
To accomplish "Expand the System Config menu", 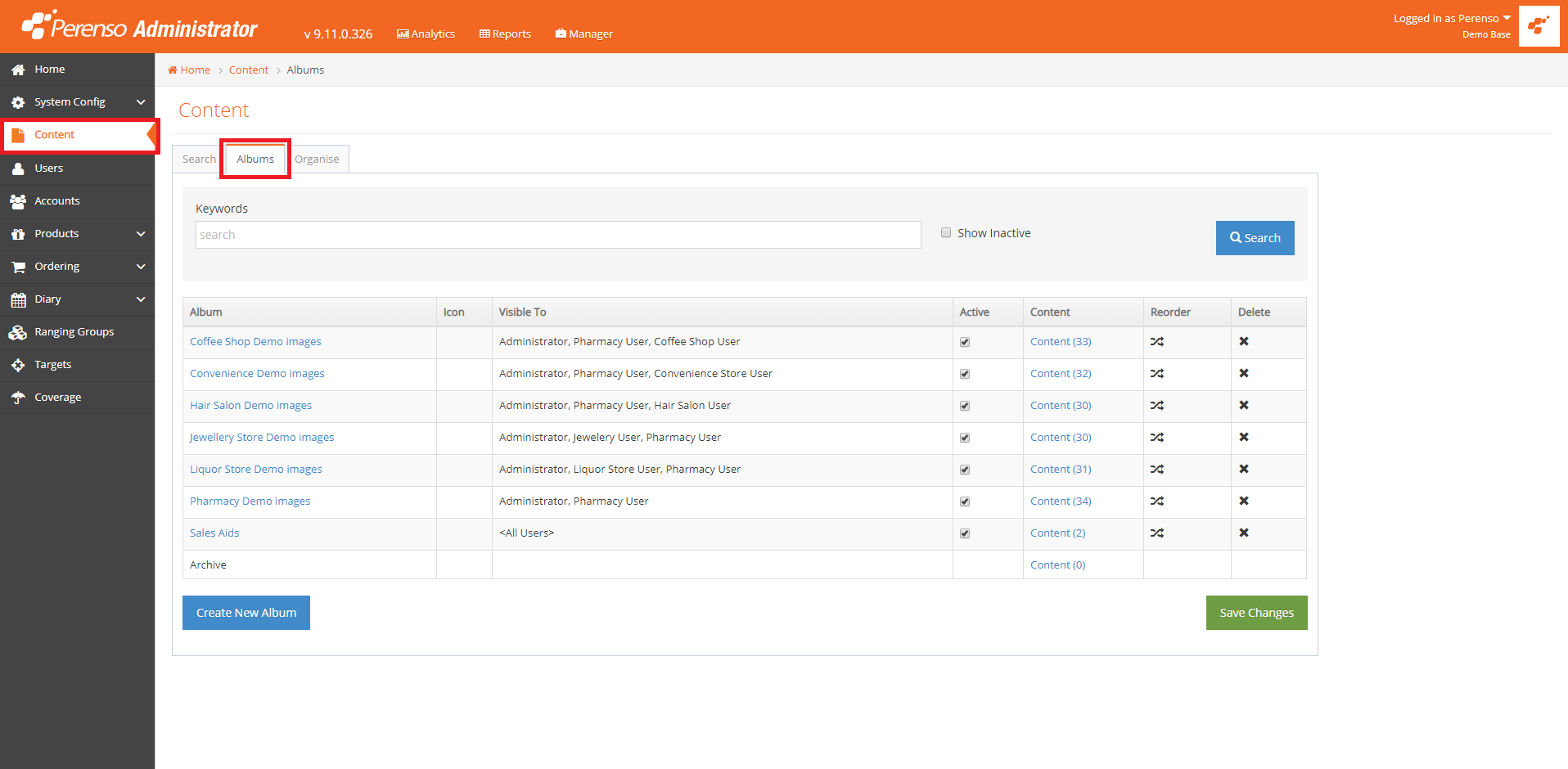I will [x=77, y=102].
